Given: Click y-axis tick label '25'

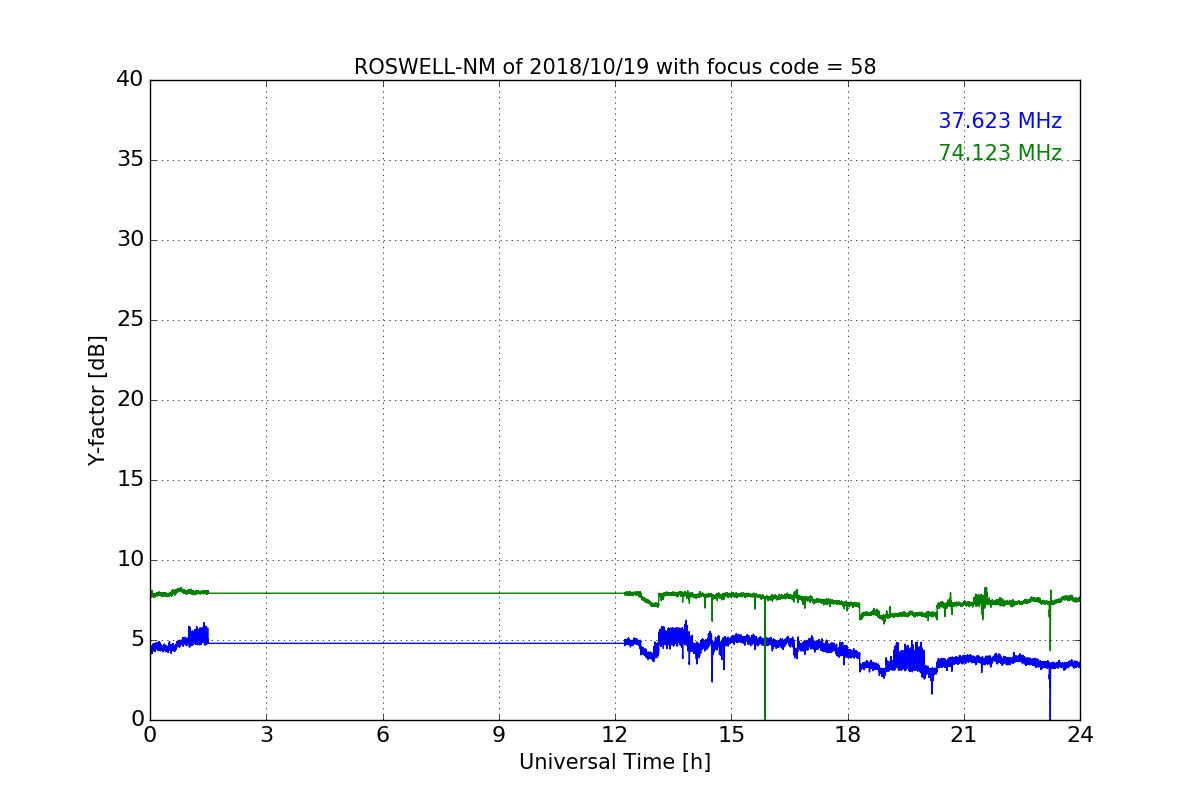Looking at the screenshot, I should point(129,320).
